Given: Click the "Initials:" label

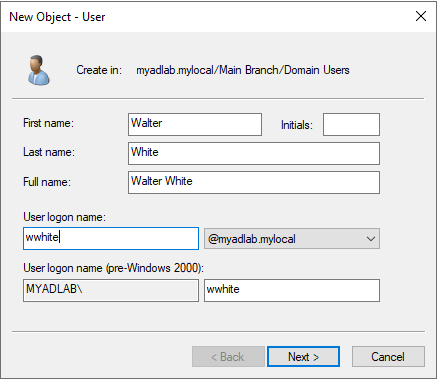Looking at the screenshot, I should tap(297, 125).
